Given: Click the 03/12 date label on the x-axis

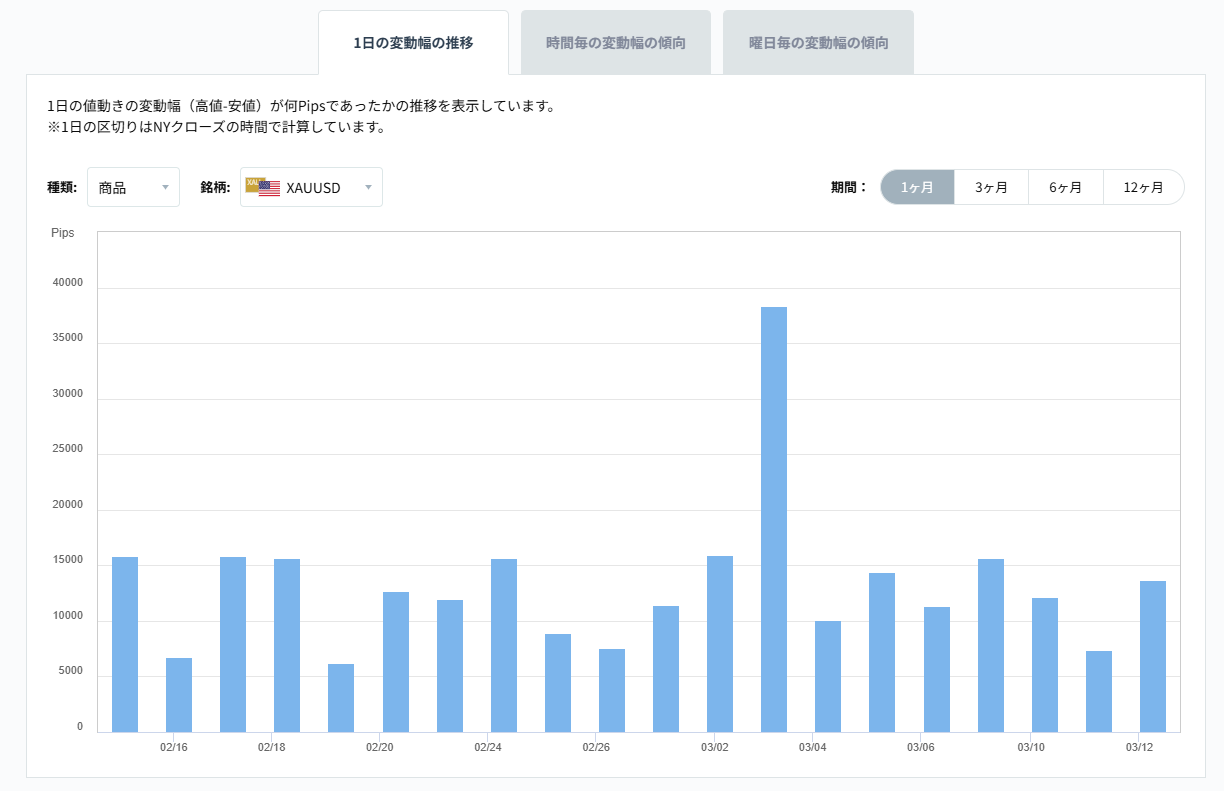Looking at the screenshot, I should click(x=1137, y=747).
